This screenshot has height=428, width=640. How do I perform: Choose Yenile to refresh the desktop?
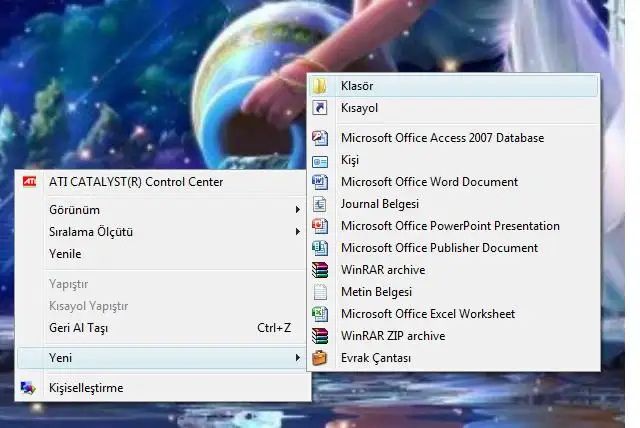162,254
